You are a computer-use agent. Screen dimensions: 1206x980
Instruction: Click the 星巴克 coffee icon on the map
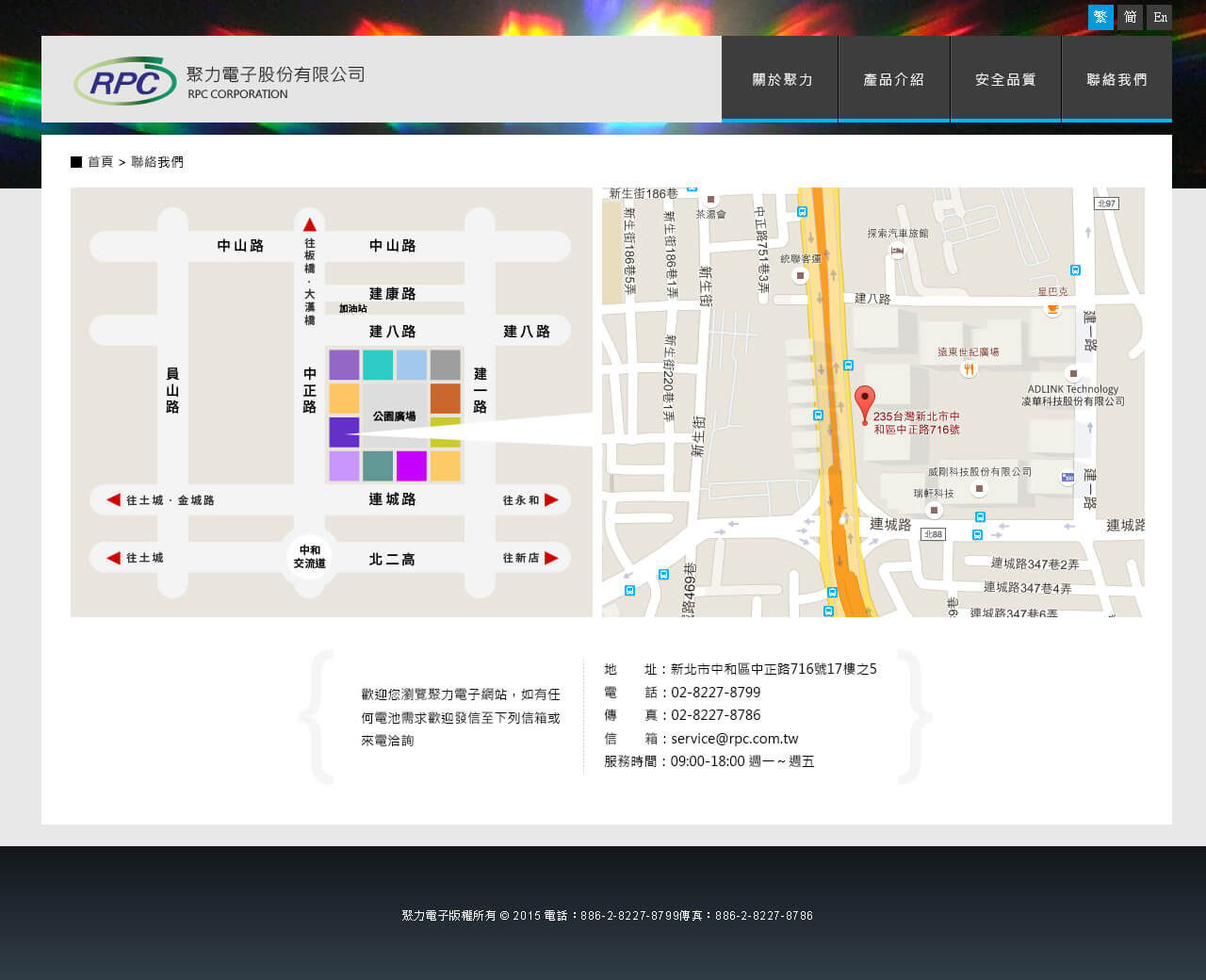[1052, 308]
